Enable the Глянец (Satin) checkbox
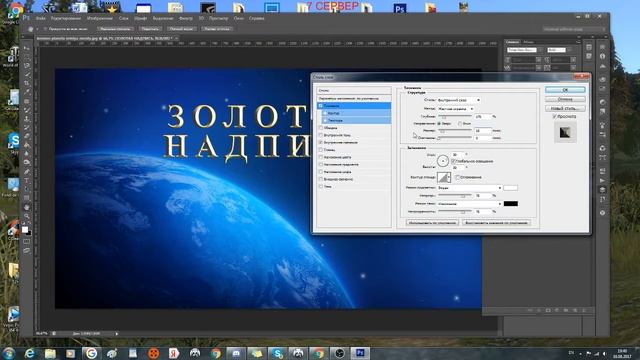The height and width of the screenshot is (360, 640). (321, 150)
